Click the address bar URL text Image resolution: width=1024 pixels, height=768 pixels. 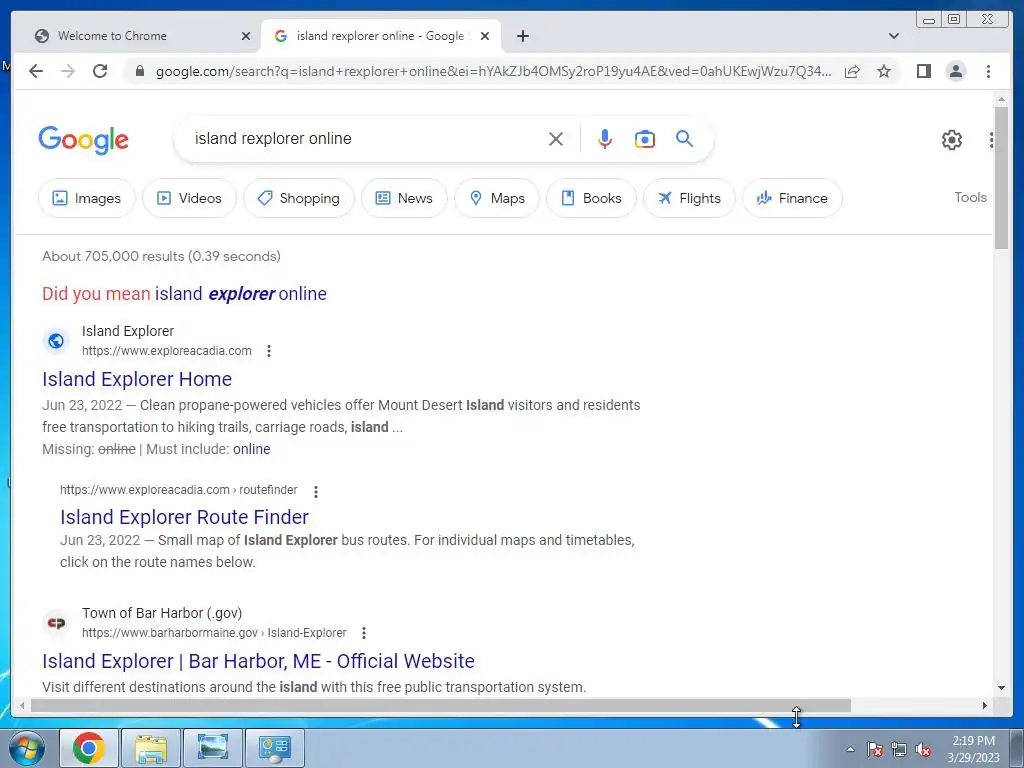(x=493, y=71)
